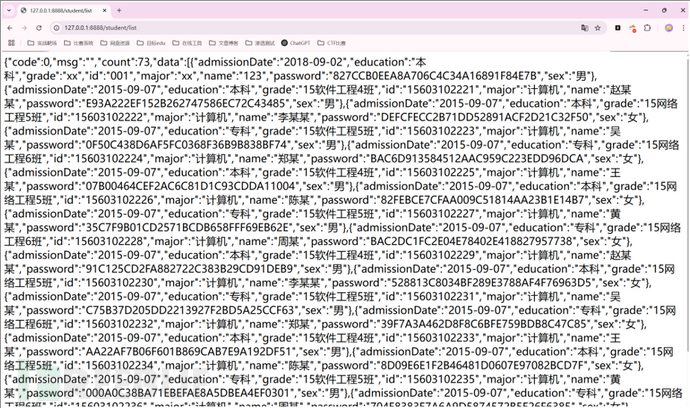
Task: Open the CTF比赛 bookmark folder
Action: pyautogui.click(x=331, y=43)
